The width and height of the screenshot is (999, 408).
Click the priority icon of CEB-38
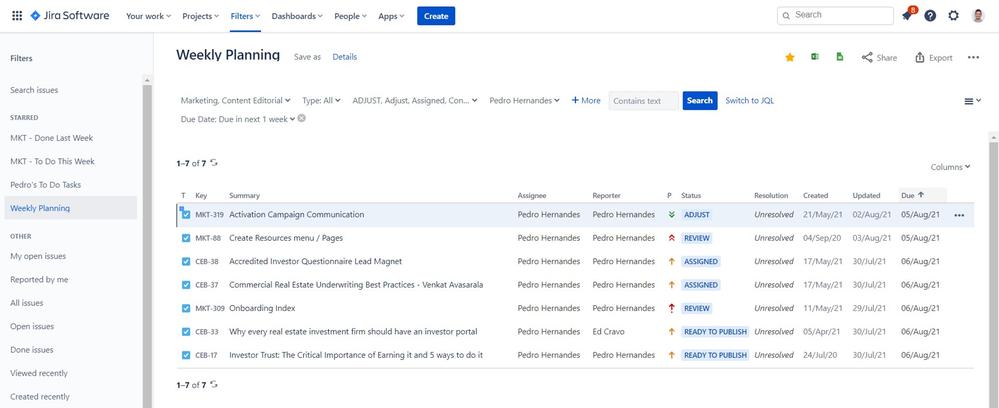[x=671, y=261]
